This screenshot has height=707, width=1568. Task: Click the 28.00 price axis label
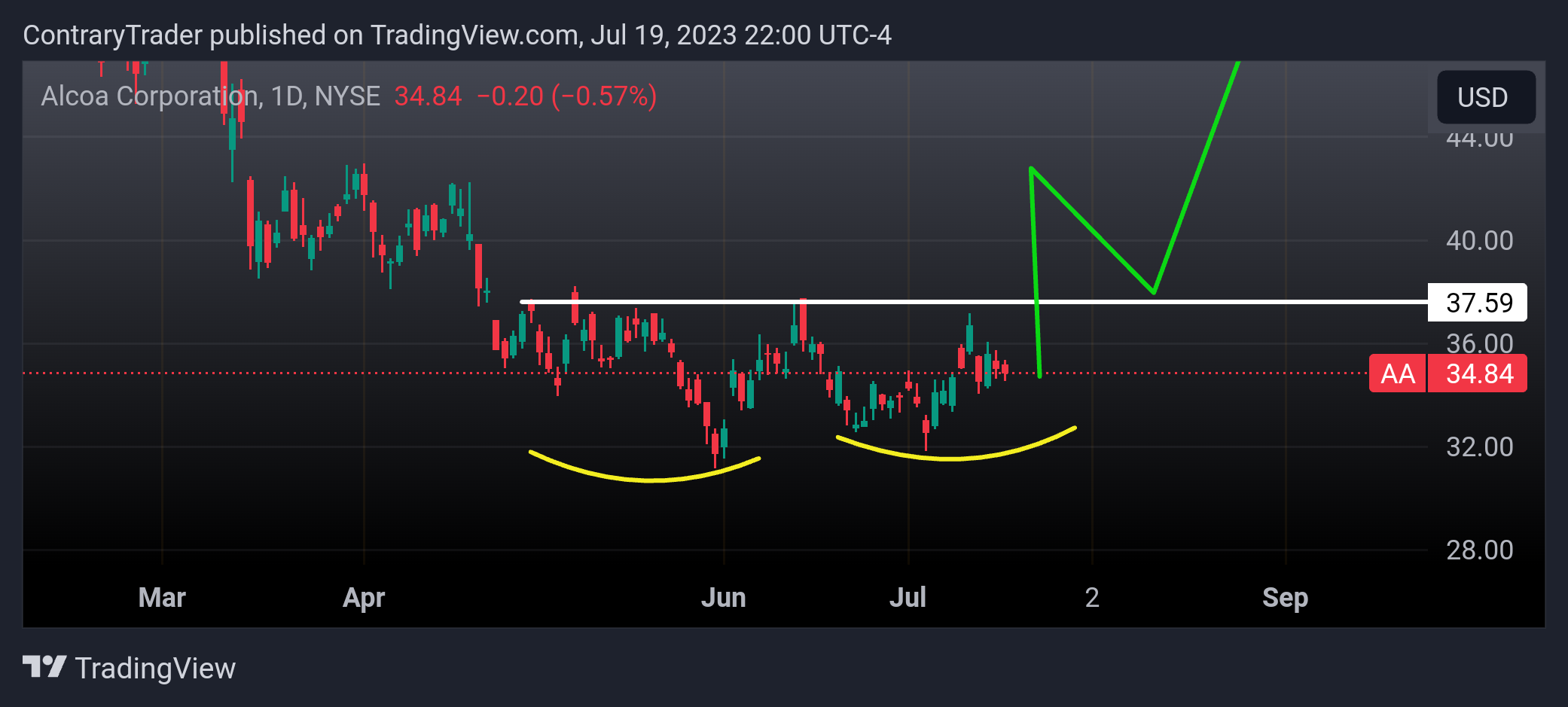(1479, 550)
